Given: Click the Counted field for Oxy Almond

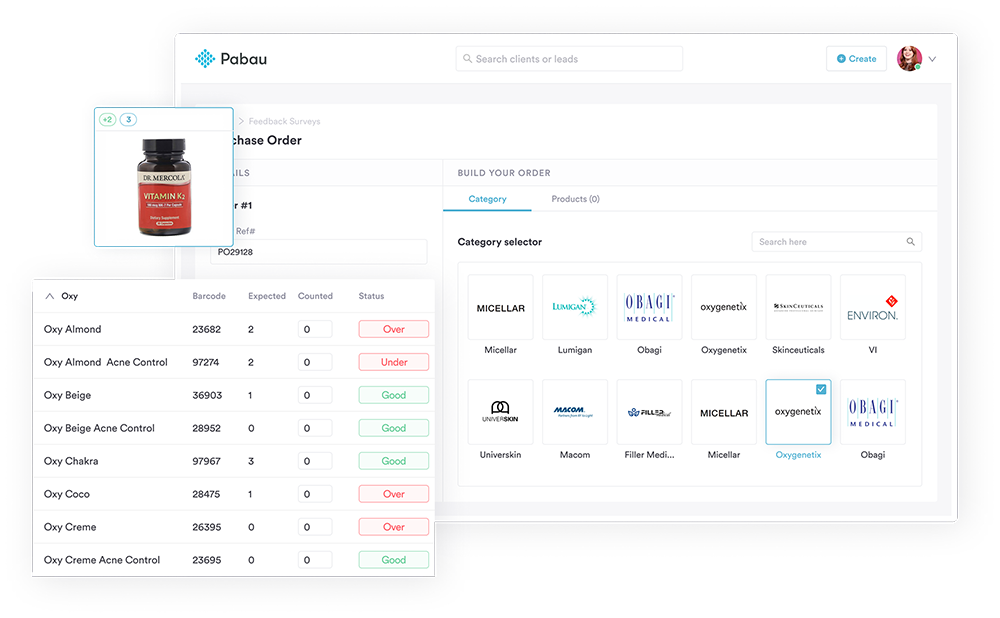Looking at the screenshot, I should tap(315, 329).
